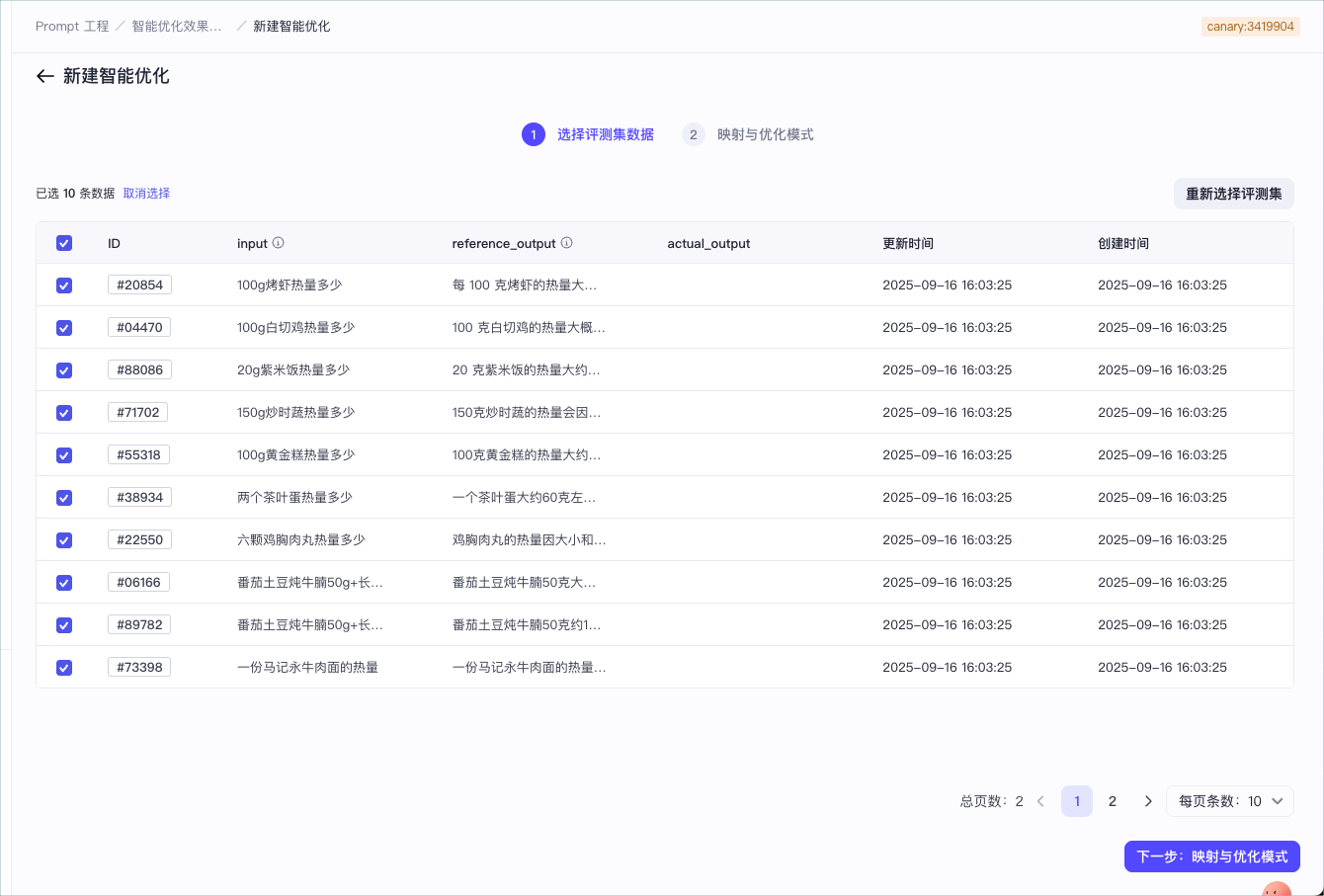This screenshot has width=1324, height=896.
Task: Click reference output 每 100 克烤虾的热量大…
Action: click(x=525, y=285)
